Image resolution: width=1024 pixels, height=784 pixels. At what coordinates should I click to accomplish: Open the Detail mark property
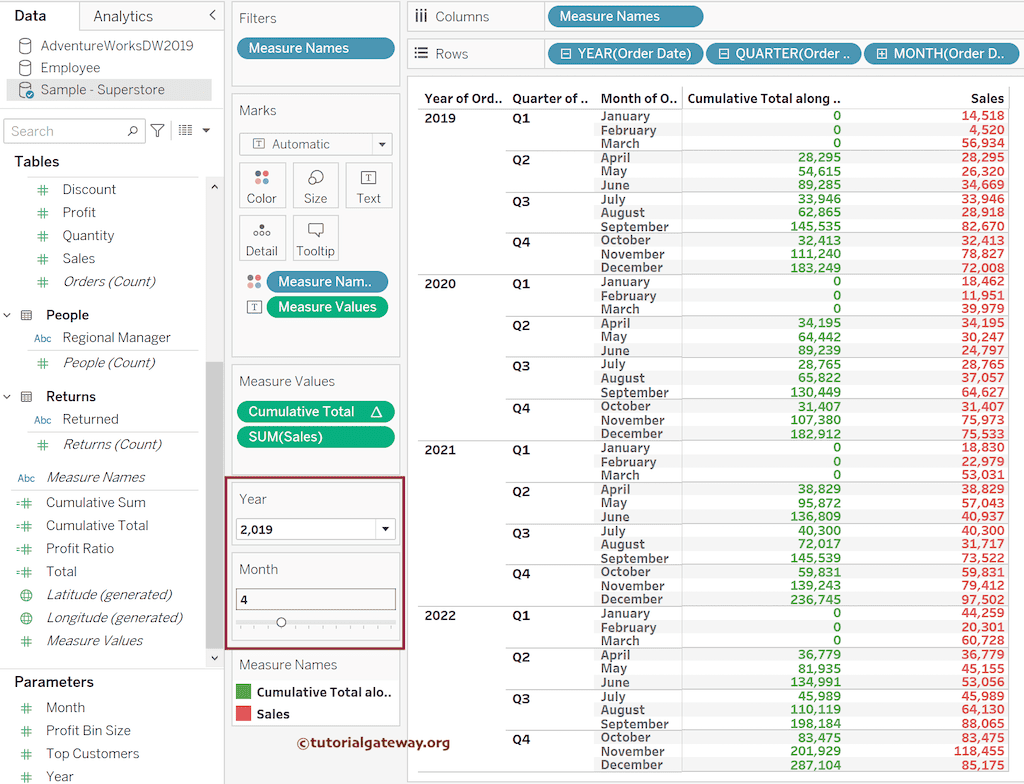[x=262, y=237]
